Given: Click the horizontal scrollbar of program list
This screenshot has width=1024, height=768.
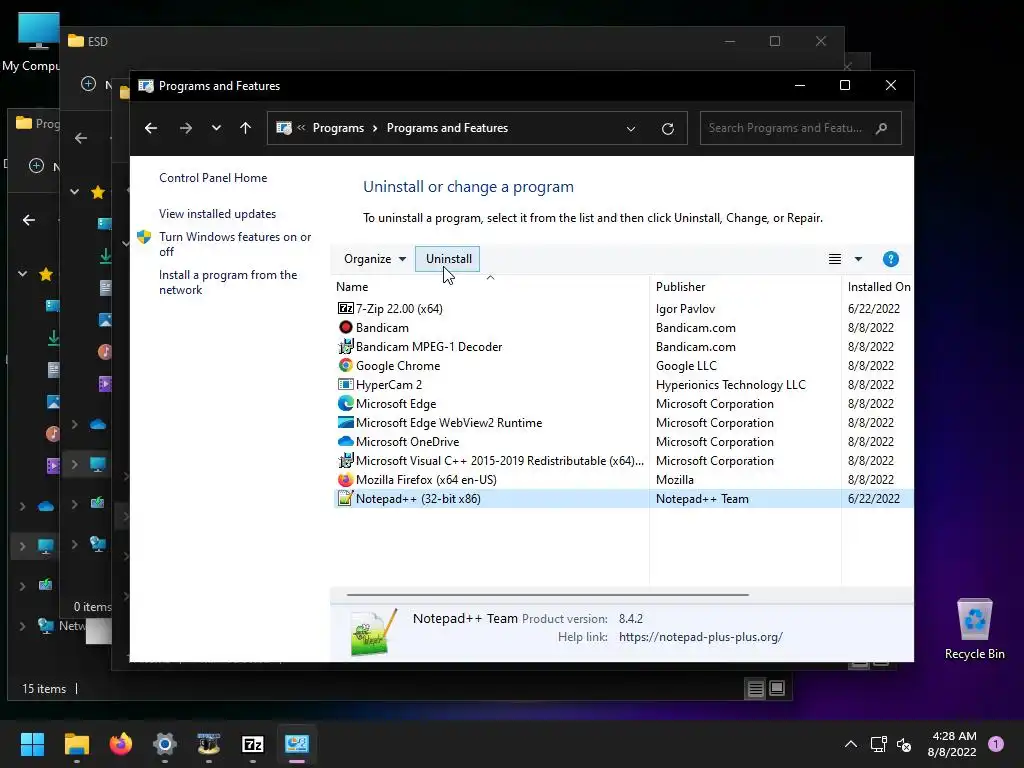Looking at the screenshot, I should (x=547, y=595).
